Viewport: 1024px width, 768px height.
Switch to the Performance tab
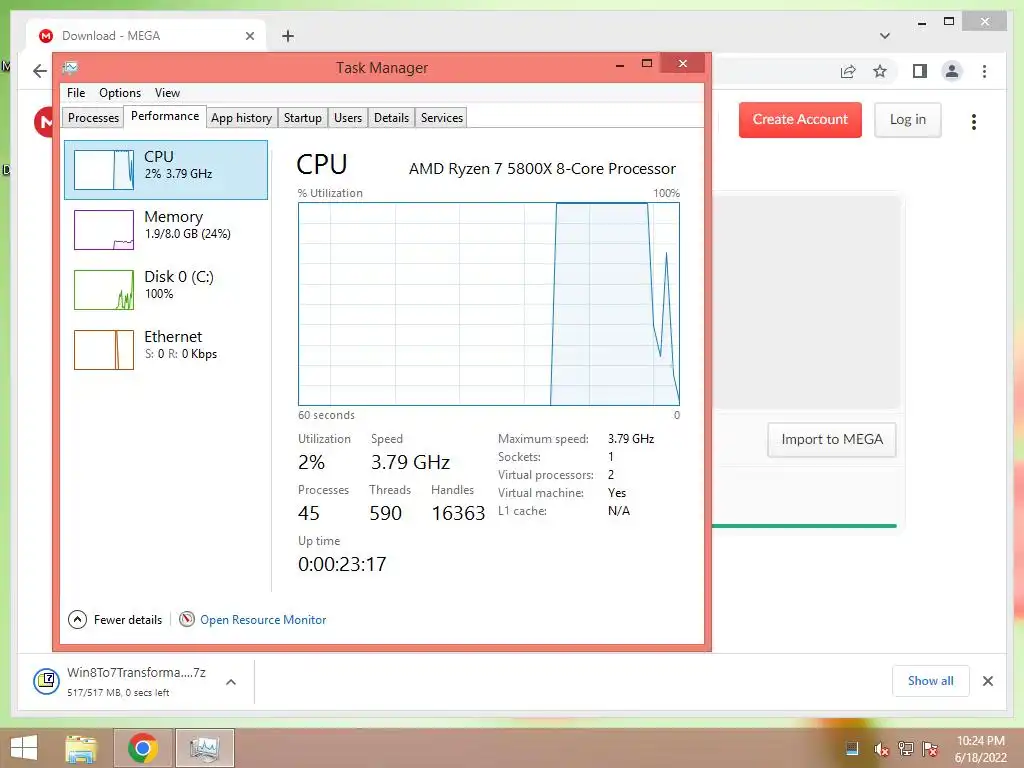pos(165,116)
